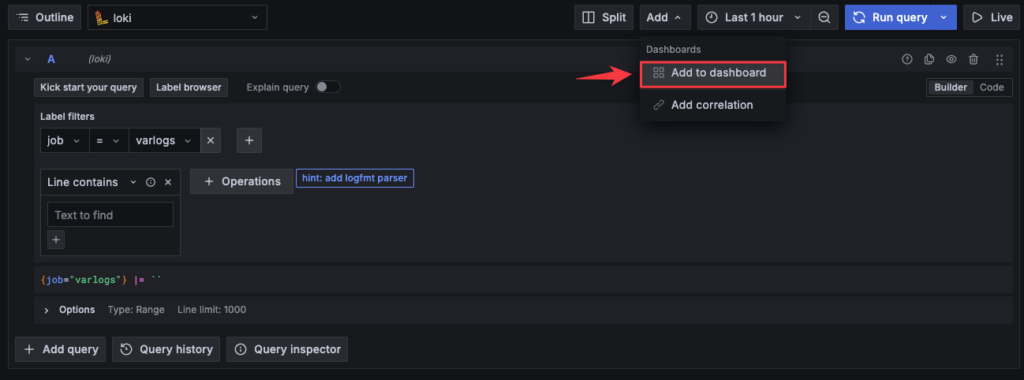Viewport: 1024px width, 380px height.
Task: Select Add correlation menu entry
Action: (713, 105)
